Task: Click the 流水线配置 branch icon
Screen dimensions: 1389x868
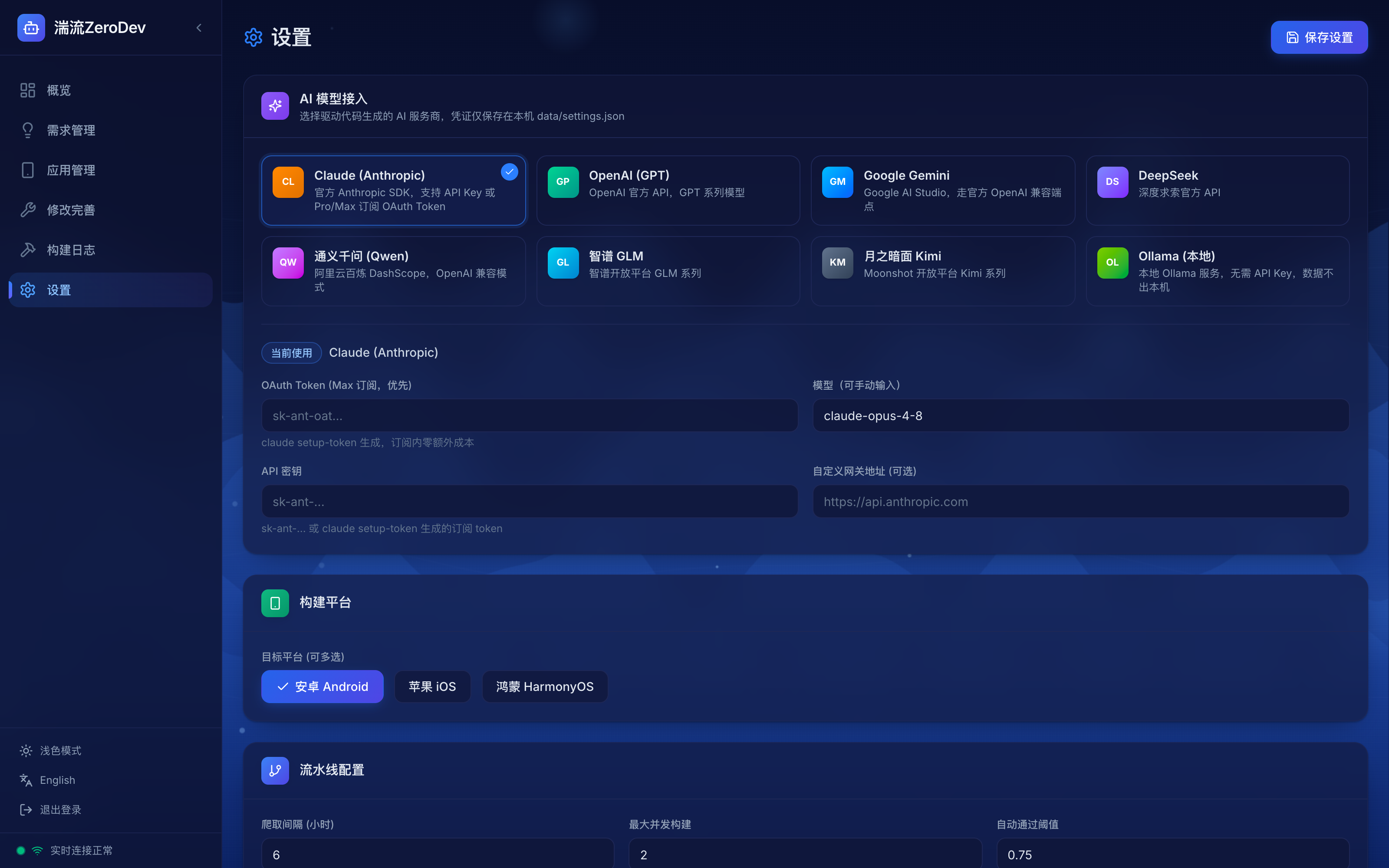Action: coord(275,771)
